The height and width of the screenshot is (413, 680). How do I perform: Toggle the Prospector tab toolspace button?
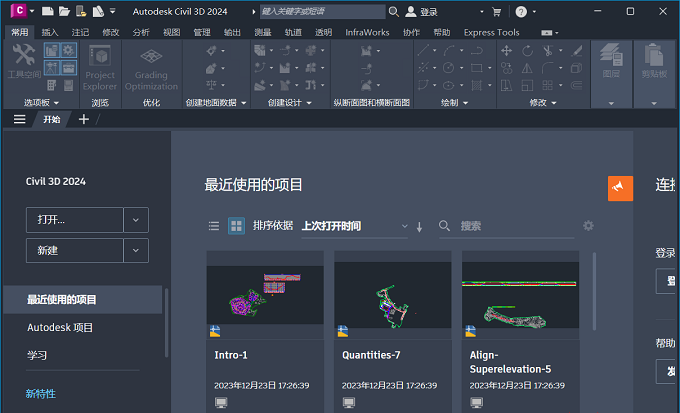pyautogui.click(x=52, y=50)
